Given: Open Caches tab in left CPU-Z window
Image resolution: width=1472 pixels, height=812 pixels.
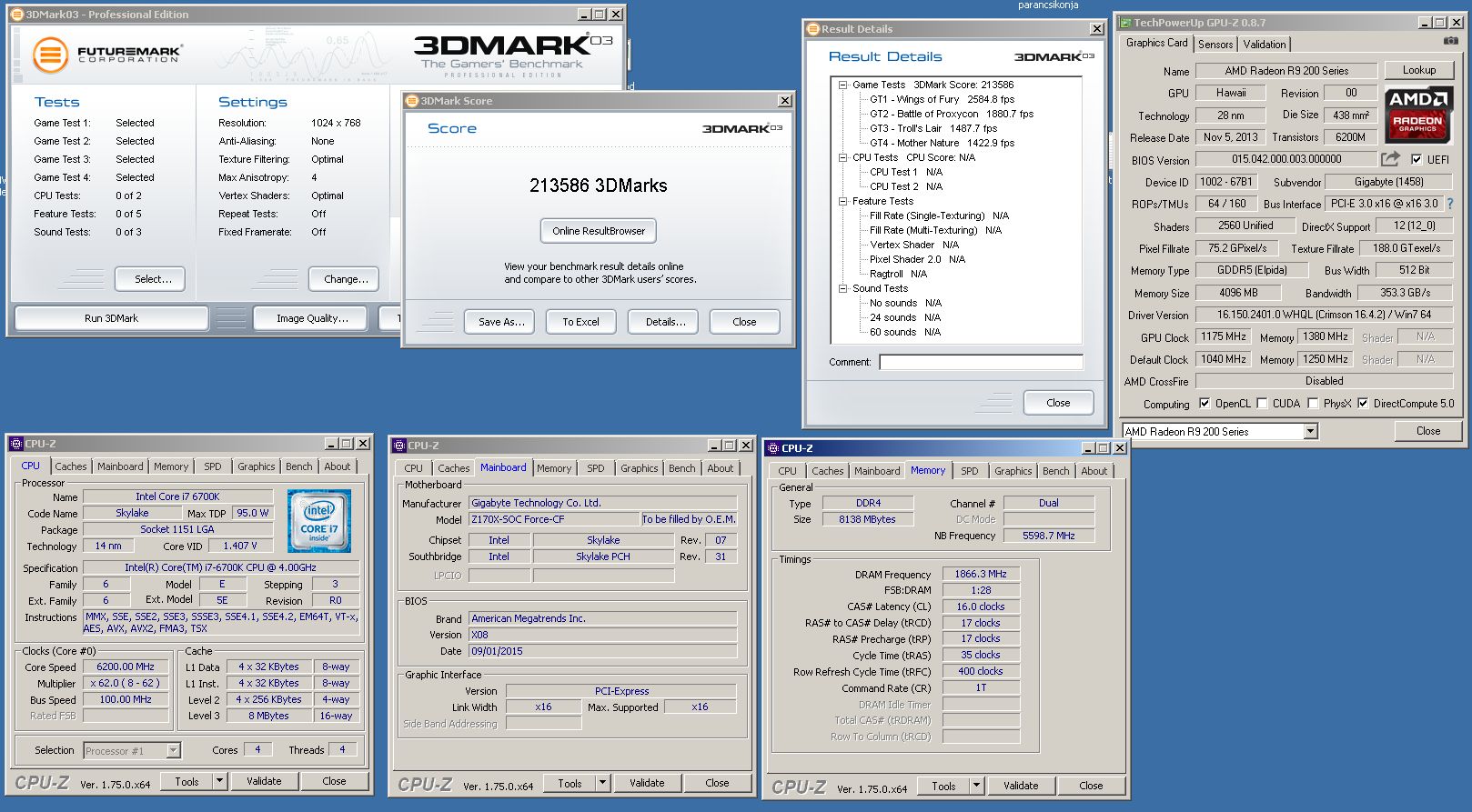Looking at the screenshot, I should [70, 466].
